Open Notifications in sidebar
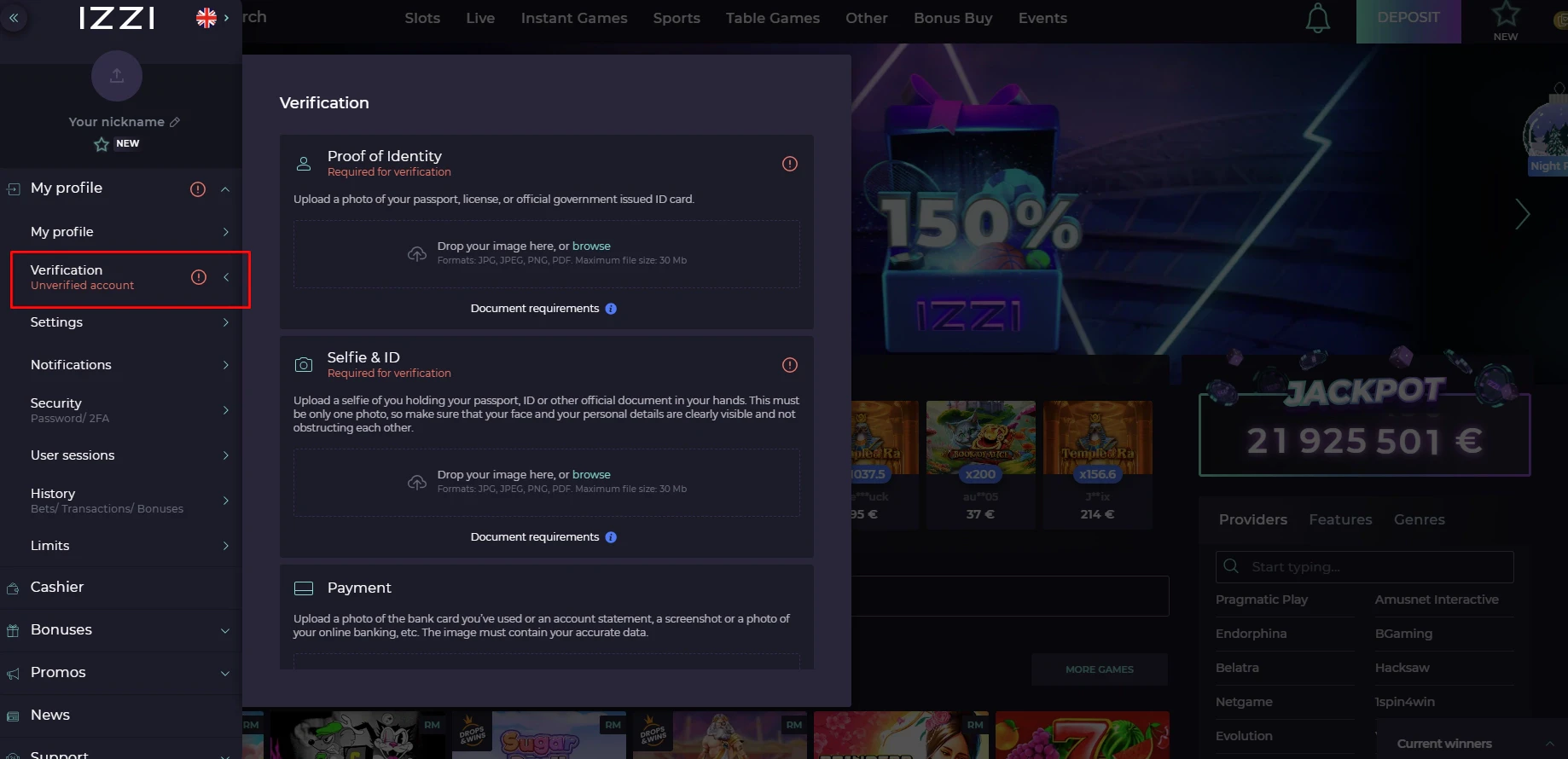 tap(121, 365)
